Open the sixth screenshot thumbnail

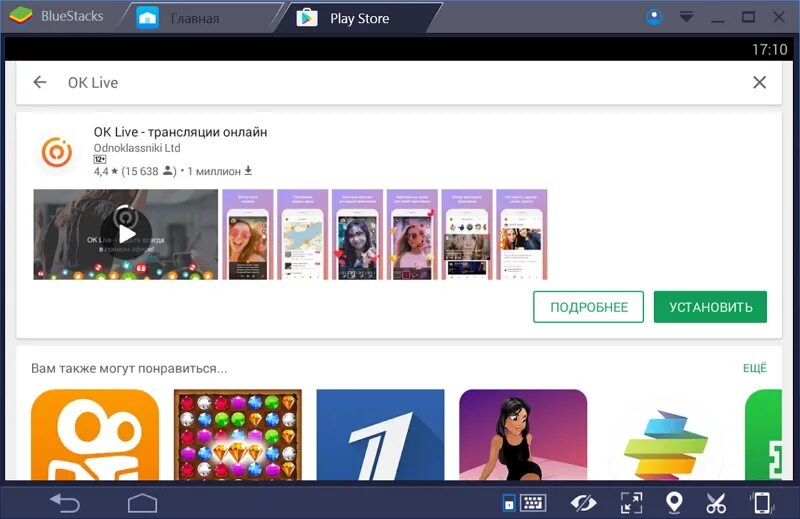[x=522, y=234]
